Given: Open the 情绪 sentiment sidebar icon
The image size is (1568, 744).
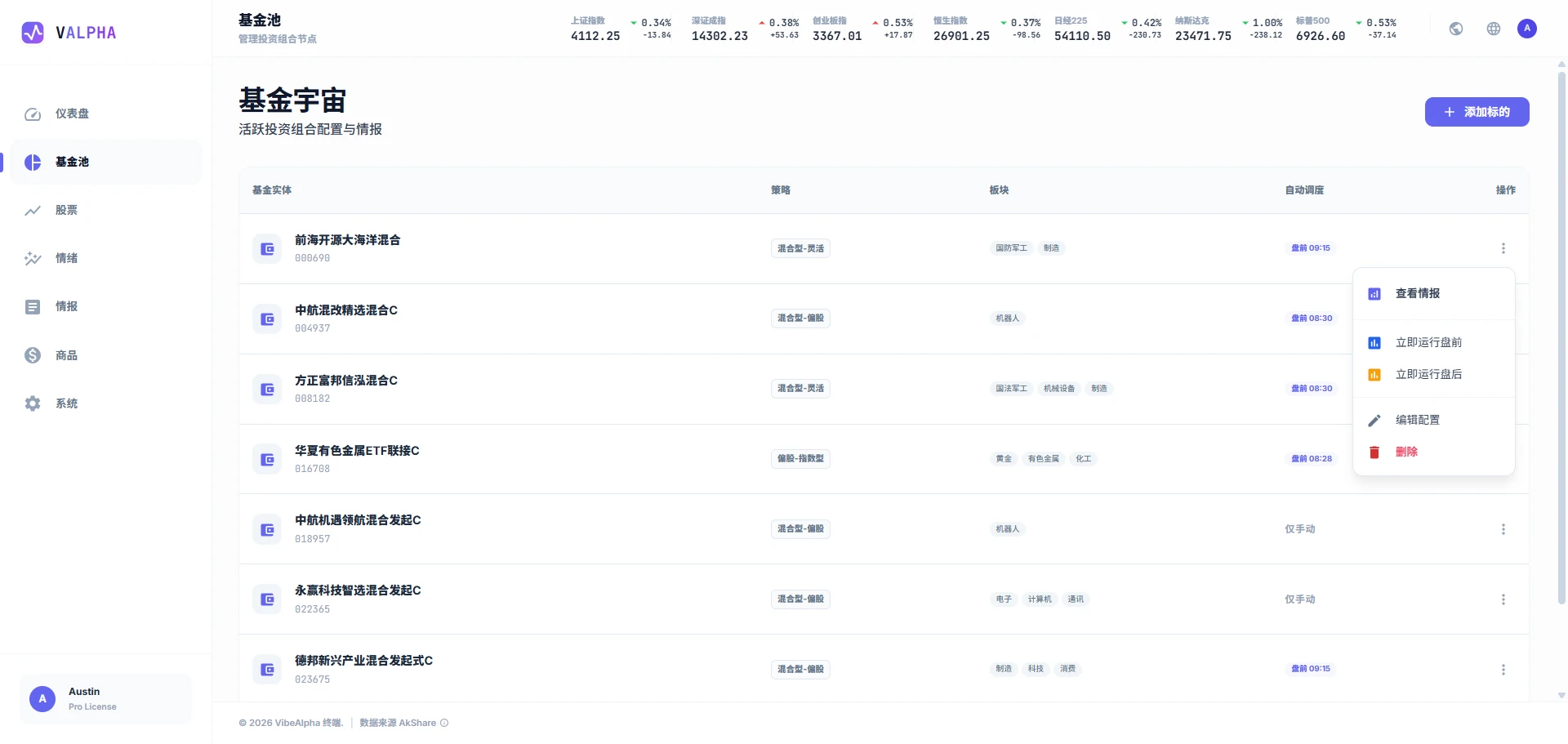Looking at the screenshot, I should (x=33, y=259).
